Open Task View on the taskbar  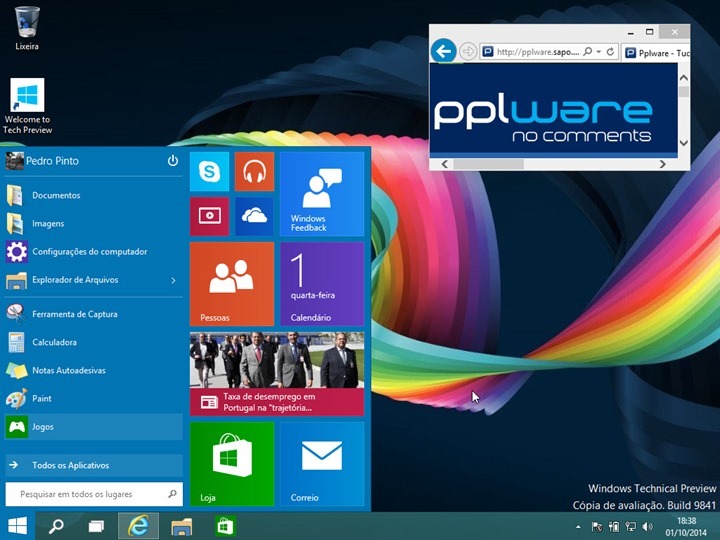click(x=96, y=526)
